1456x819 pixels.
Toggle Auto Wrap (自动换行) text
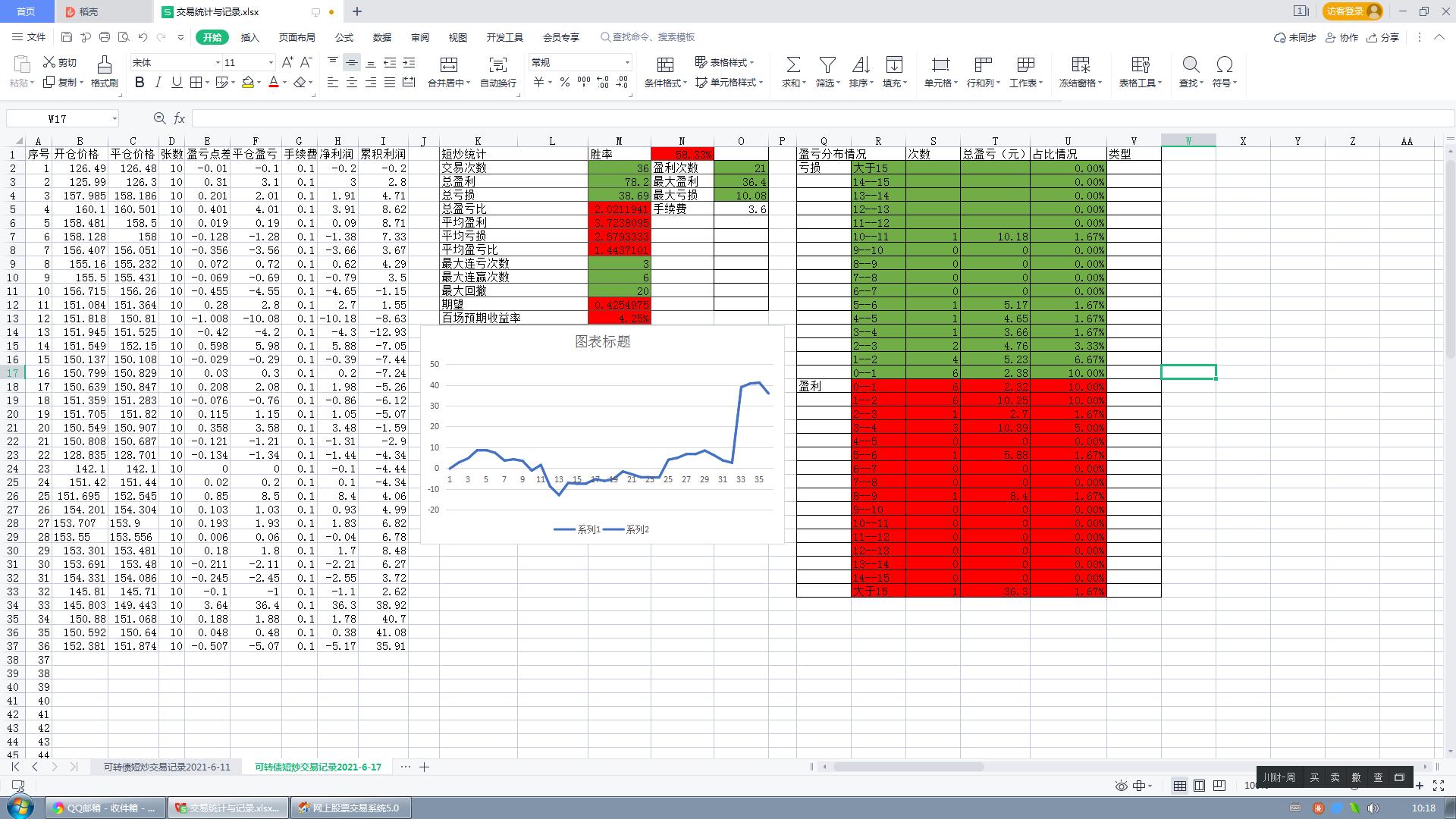coord(498,71)
